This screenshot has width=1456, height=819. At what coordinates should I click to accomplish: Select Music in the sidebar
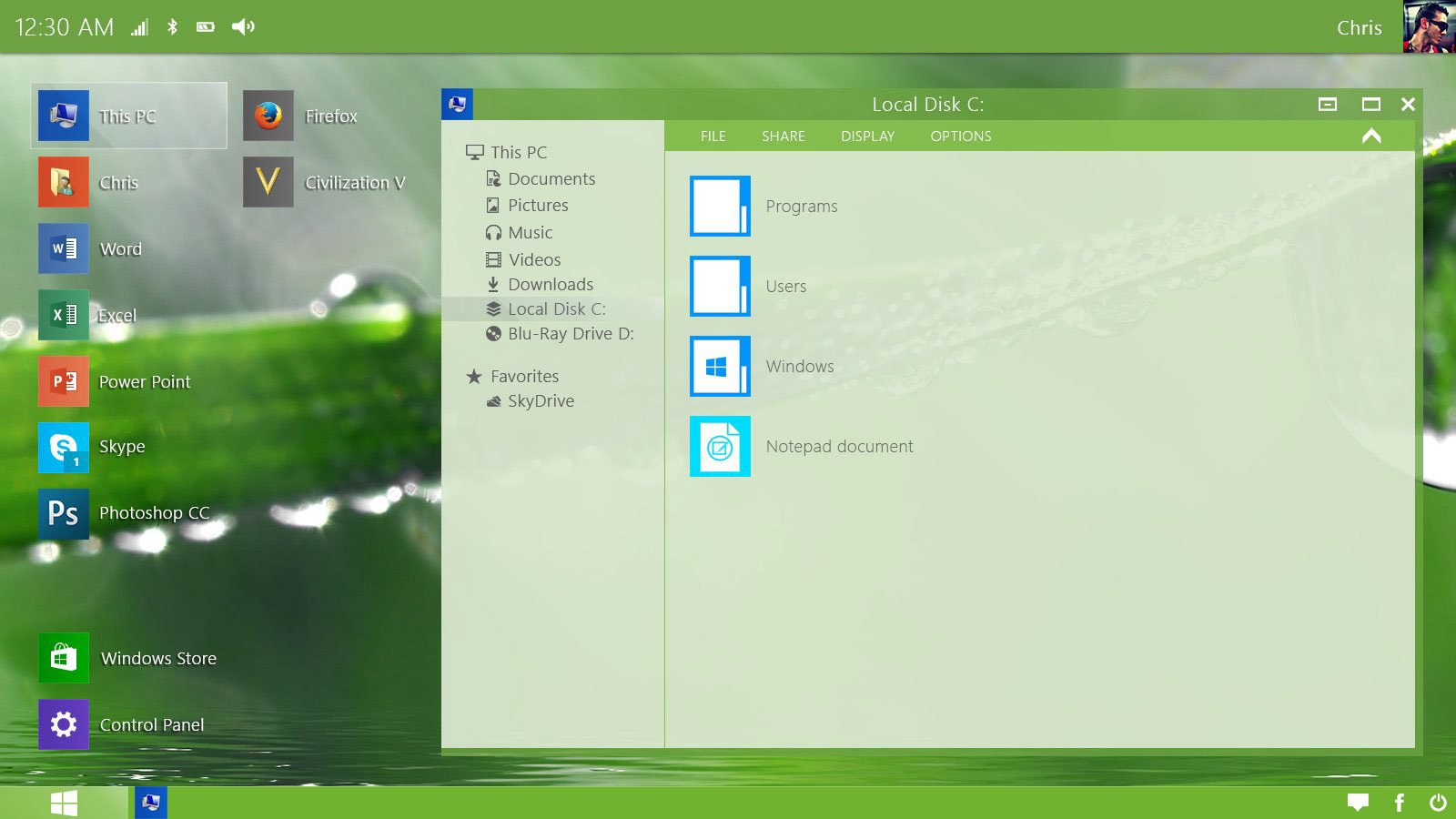[x=519, y=232]
